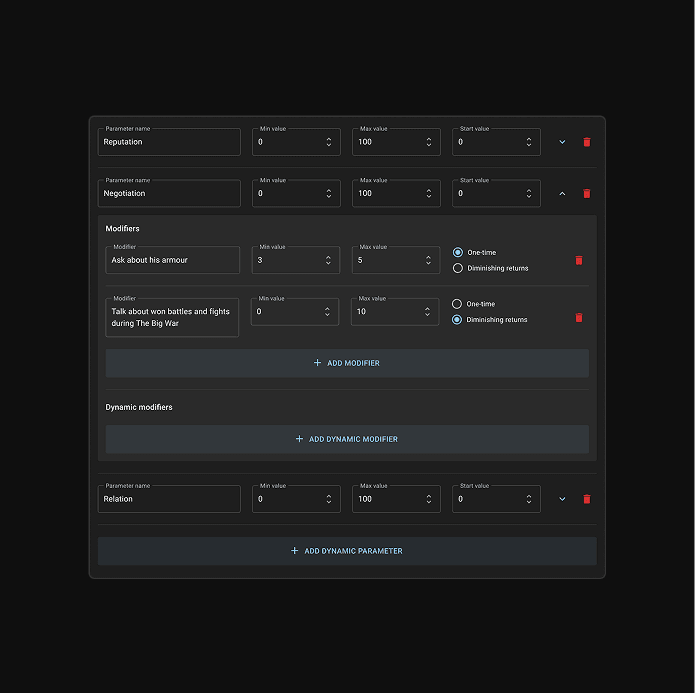The width and height of the screenshot is (695, 693).
Task: Delete the 'Talk about won battles' modifier
Action: point(578,318)
